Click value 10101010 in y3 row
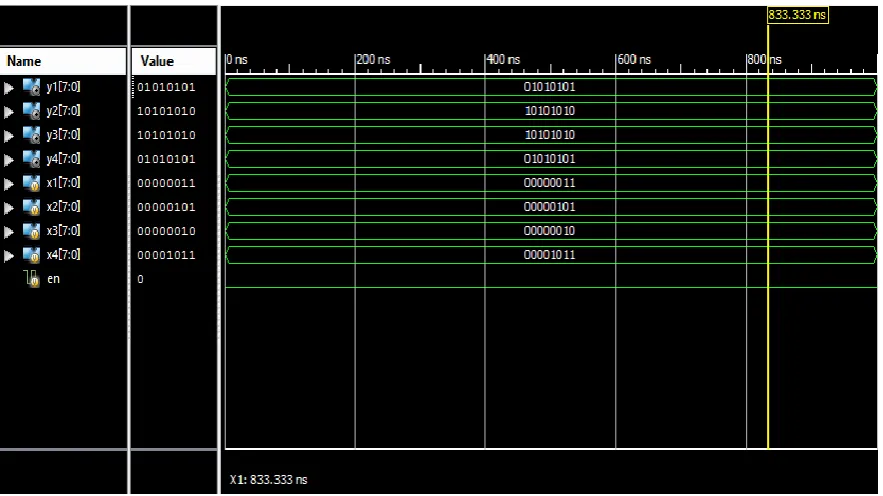Screen dimensions: 883x496 pos(166,135)
